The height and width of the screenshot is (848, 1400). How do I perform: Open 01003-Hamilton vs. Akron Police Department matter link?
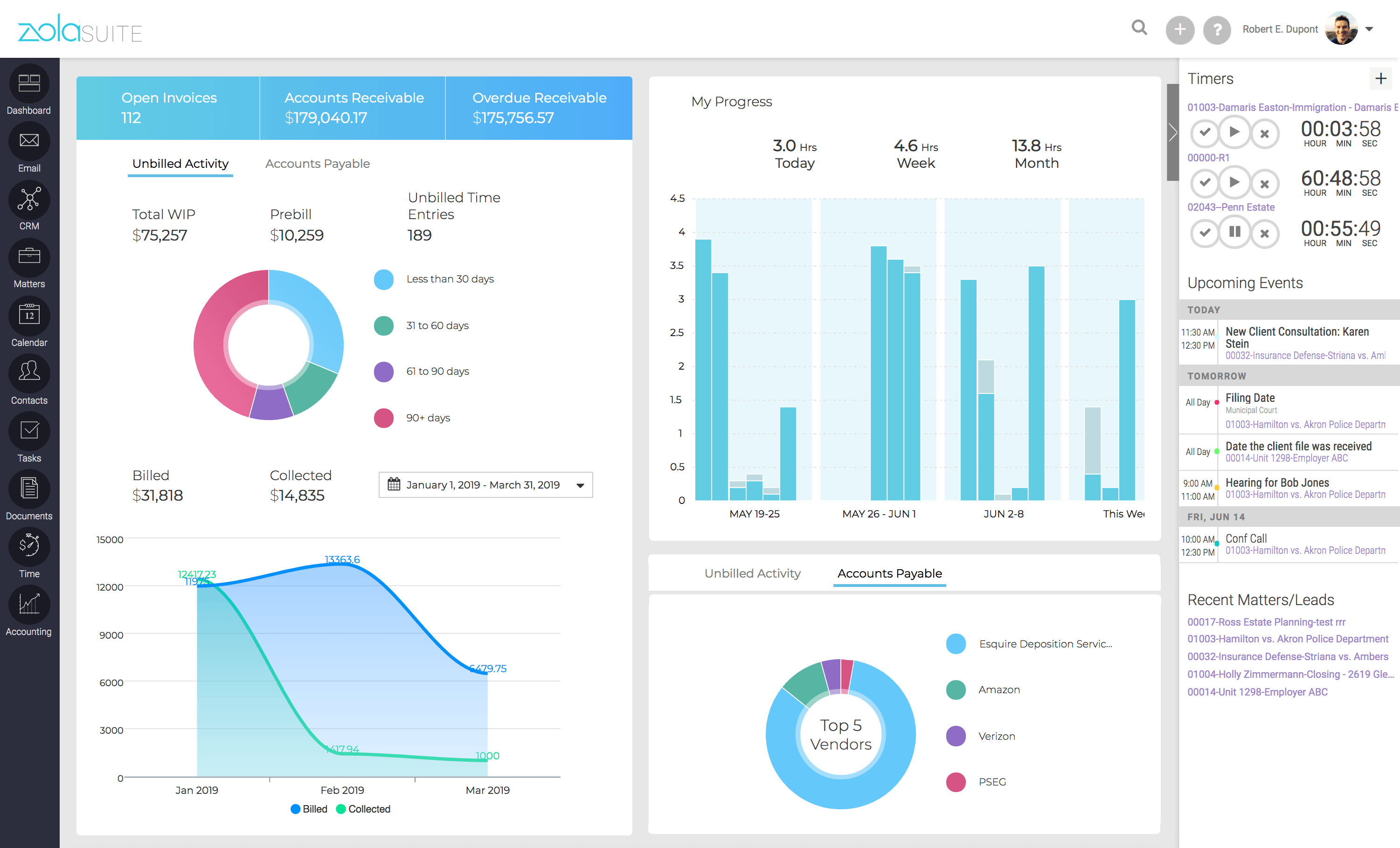point(1287,638)
